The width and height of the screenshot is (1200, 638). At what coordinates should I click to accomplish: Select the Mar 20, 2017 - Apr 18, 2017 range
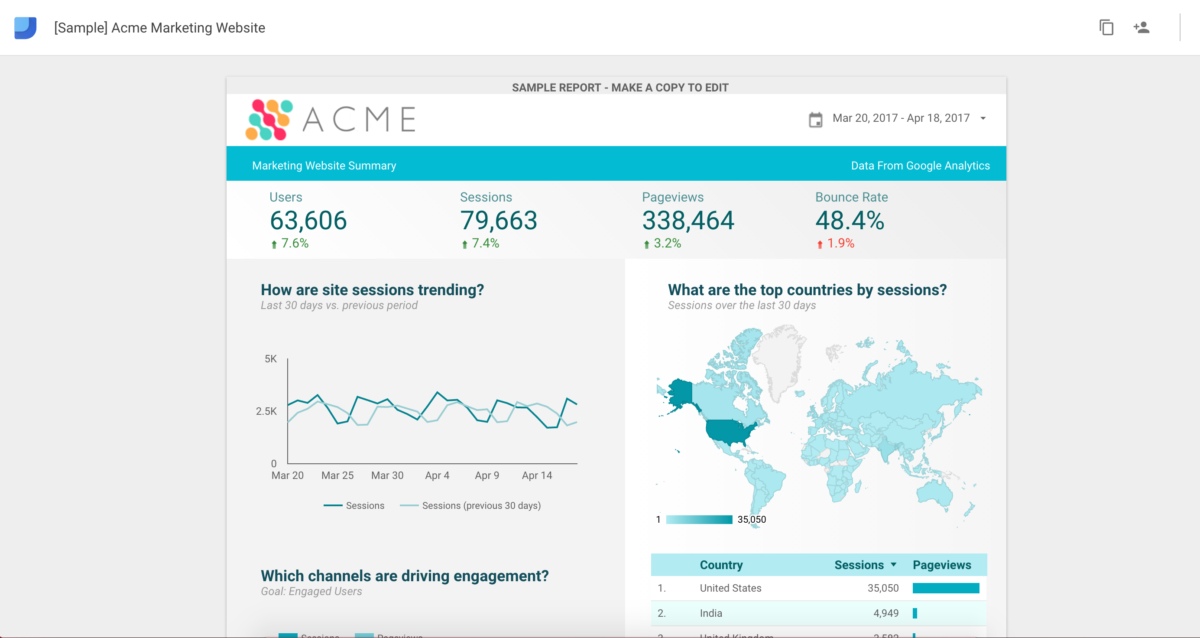[901, 118]
